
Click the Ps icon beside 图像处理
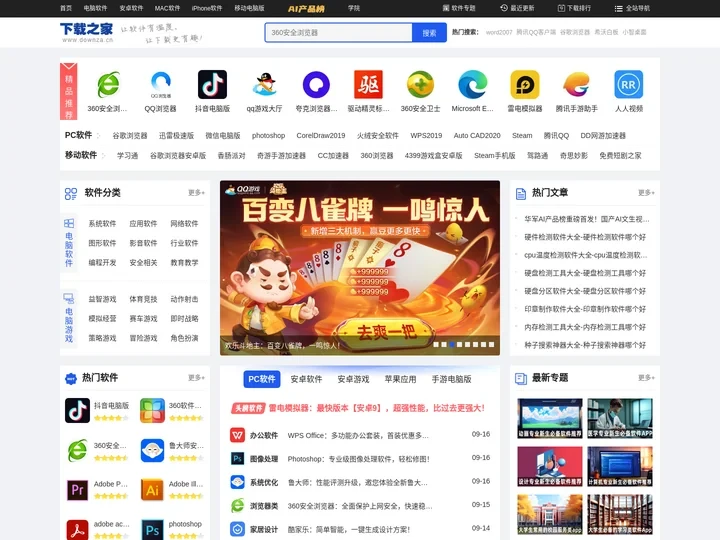[x=237, y=458]
